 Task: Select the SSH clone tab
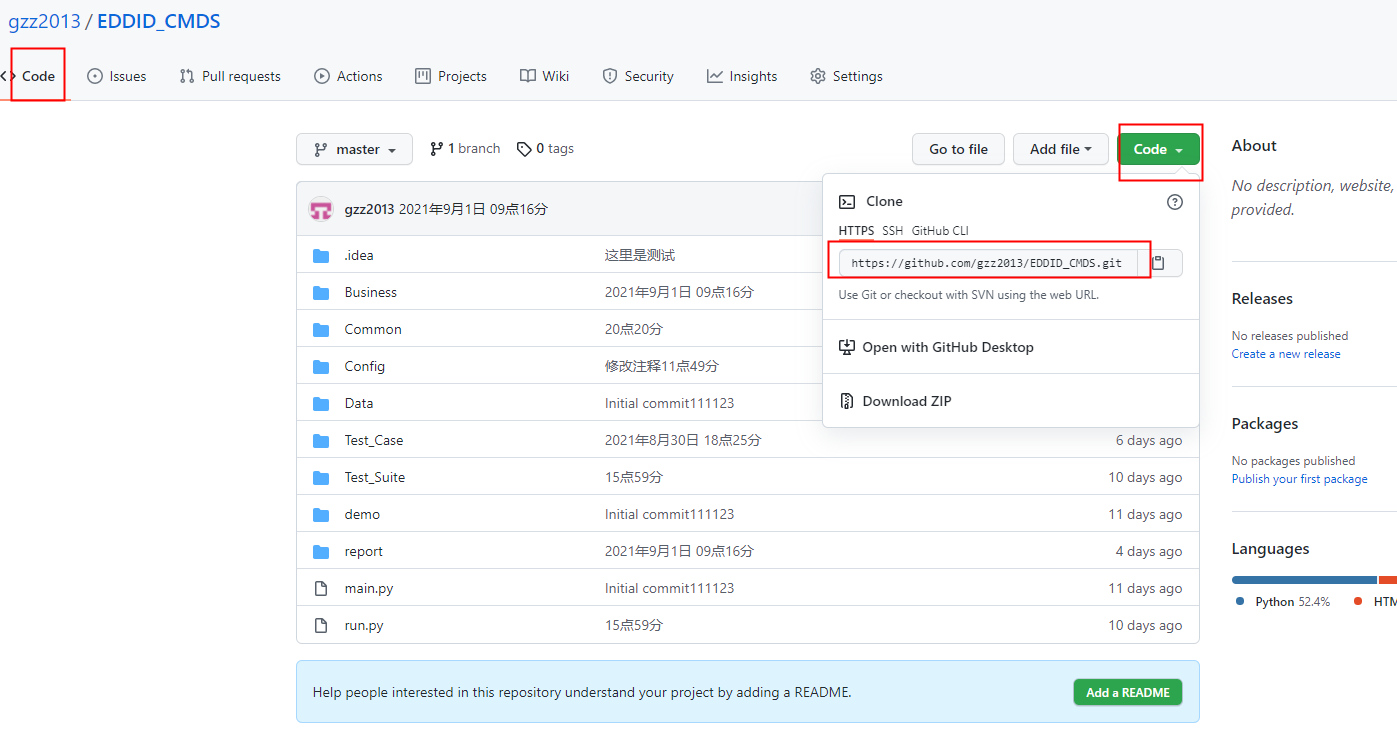pyautogui.click(x=892, y=230)
